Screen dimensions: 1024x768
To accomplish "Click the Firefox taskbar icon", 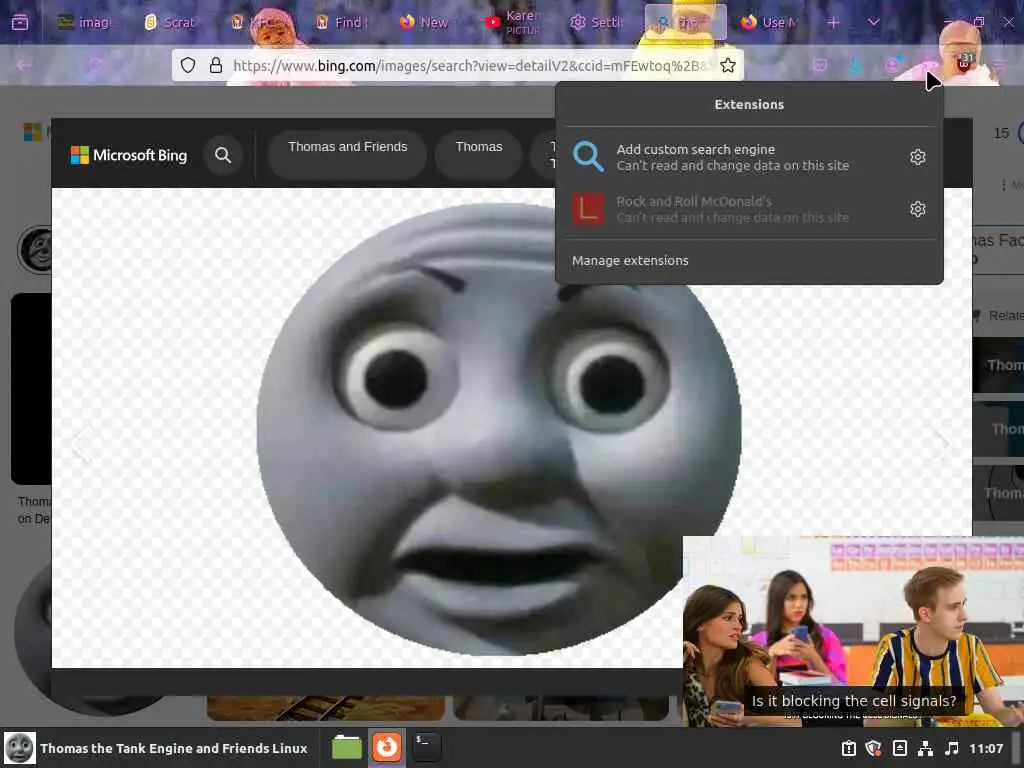I will [387, 748].
